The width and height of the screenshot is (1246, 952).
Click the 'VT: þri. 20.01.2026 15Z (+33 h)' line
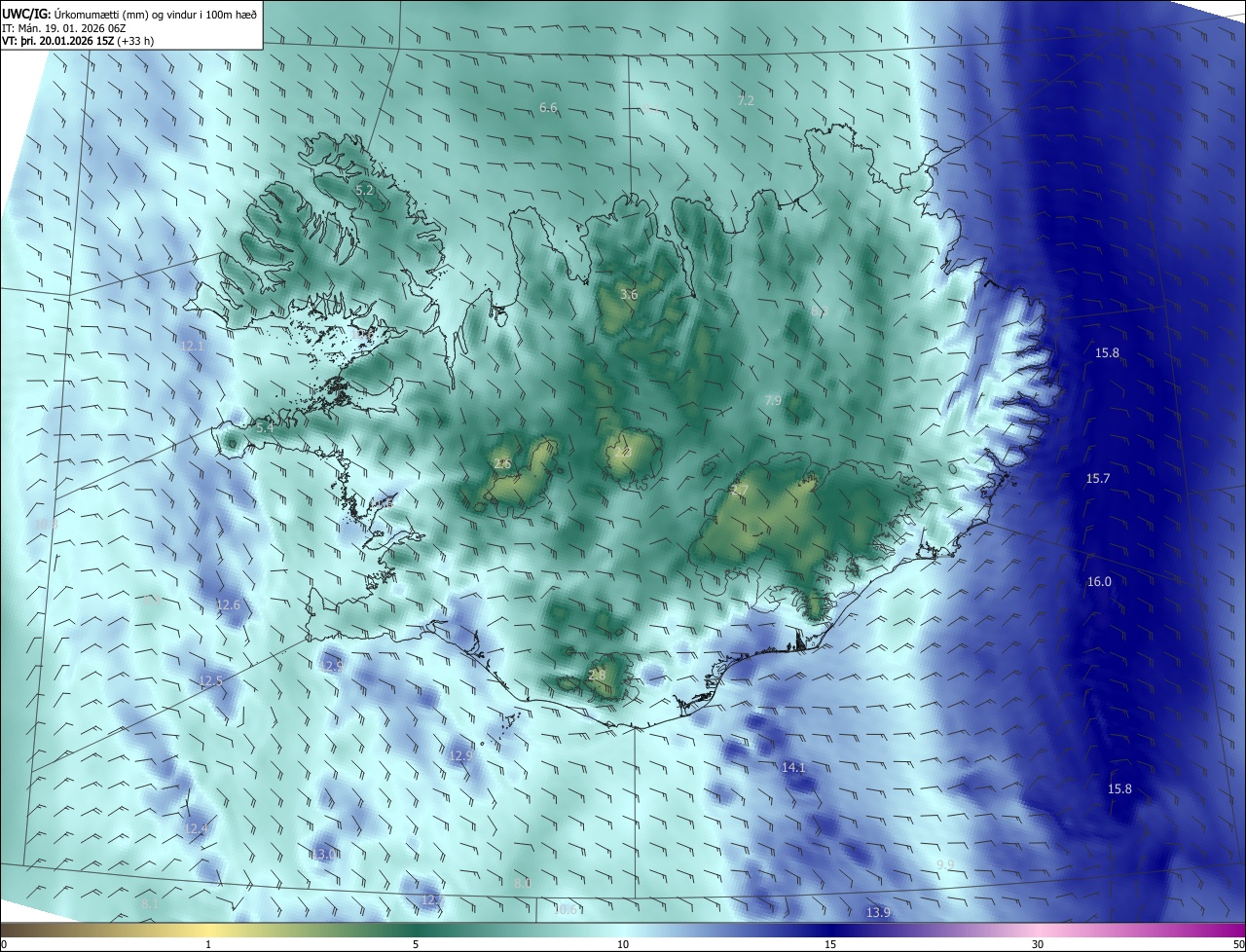[x=78, y=41]
